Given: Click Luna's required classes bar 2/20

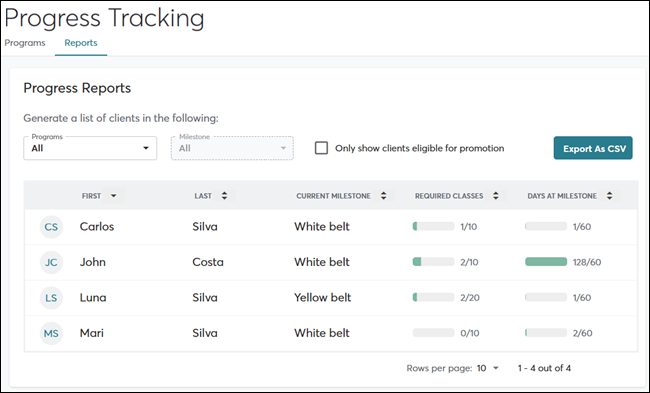Looking at the screenshot, I should (x=434, y=297).
